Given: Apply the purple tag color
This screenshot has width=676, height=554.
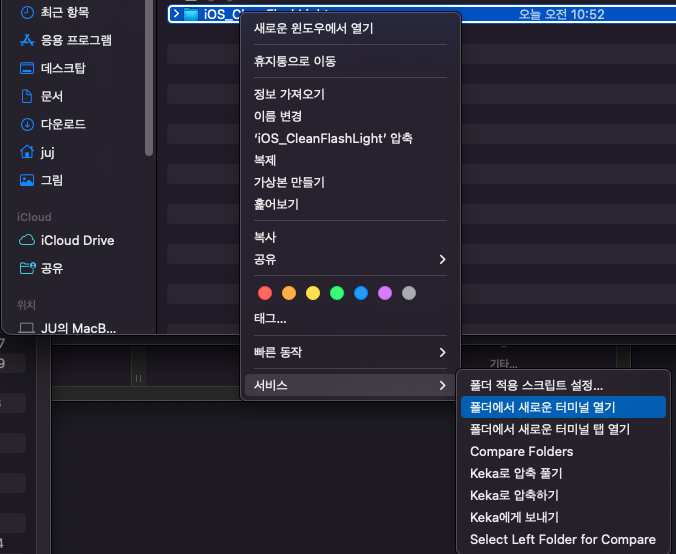Looking at the screenshot, I should coord(385,293).
